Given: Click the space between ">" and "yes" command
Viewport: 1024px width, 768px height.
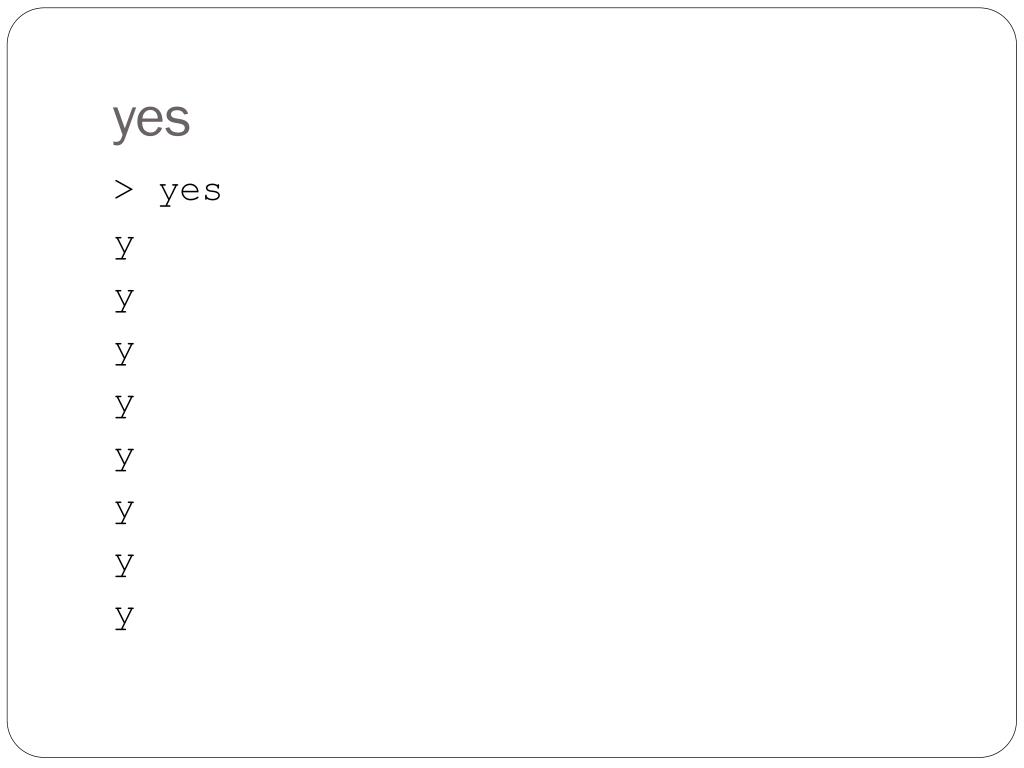Looking at the screenshot, I should pyautogui.click(x=147, y=191).
